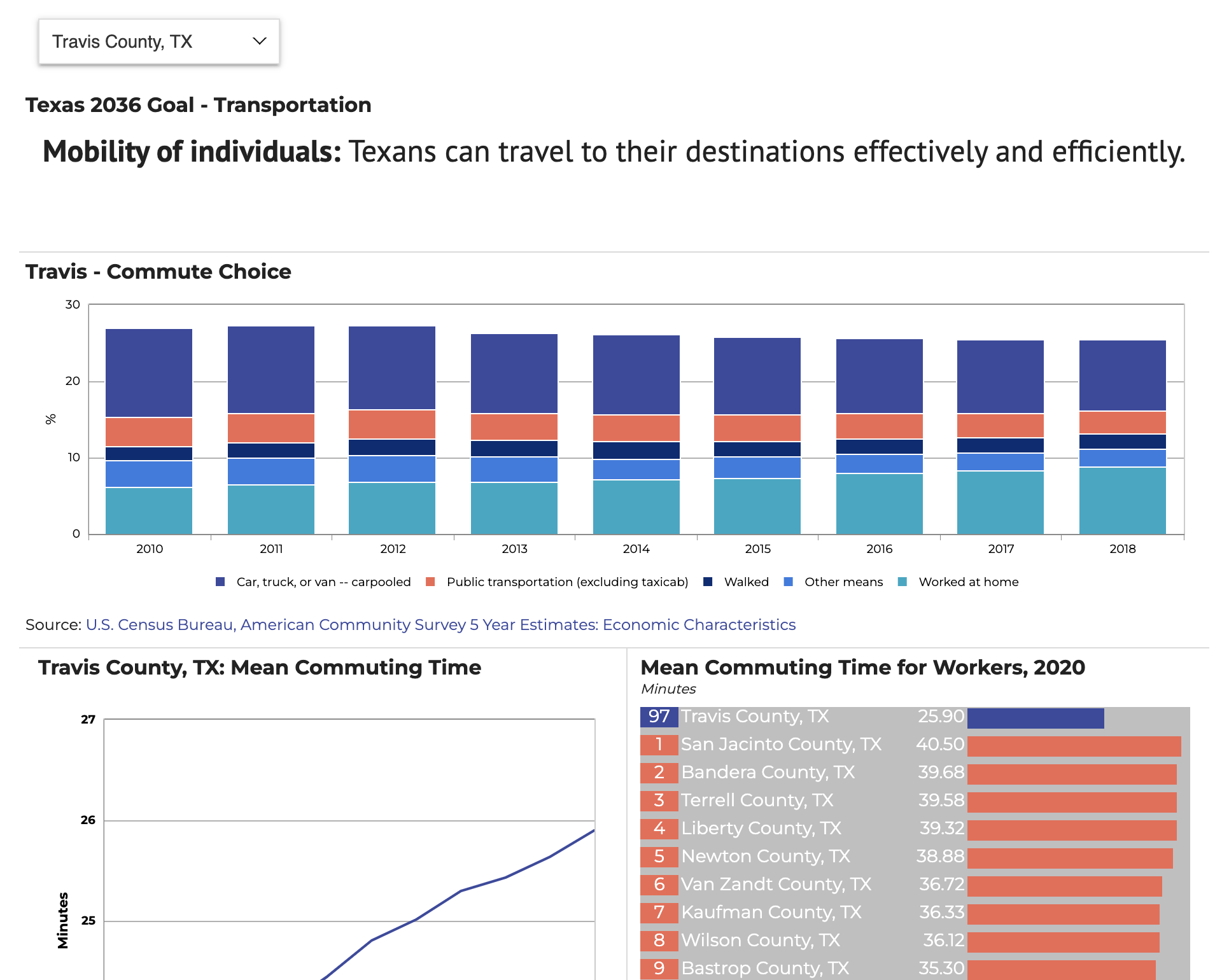Toggle carpooled legend color square

click(220, 582)
